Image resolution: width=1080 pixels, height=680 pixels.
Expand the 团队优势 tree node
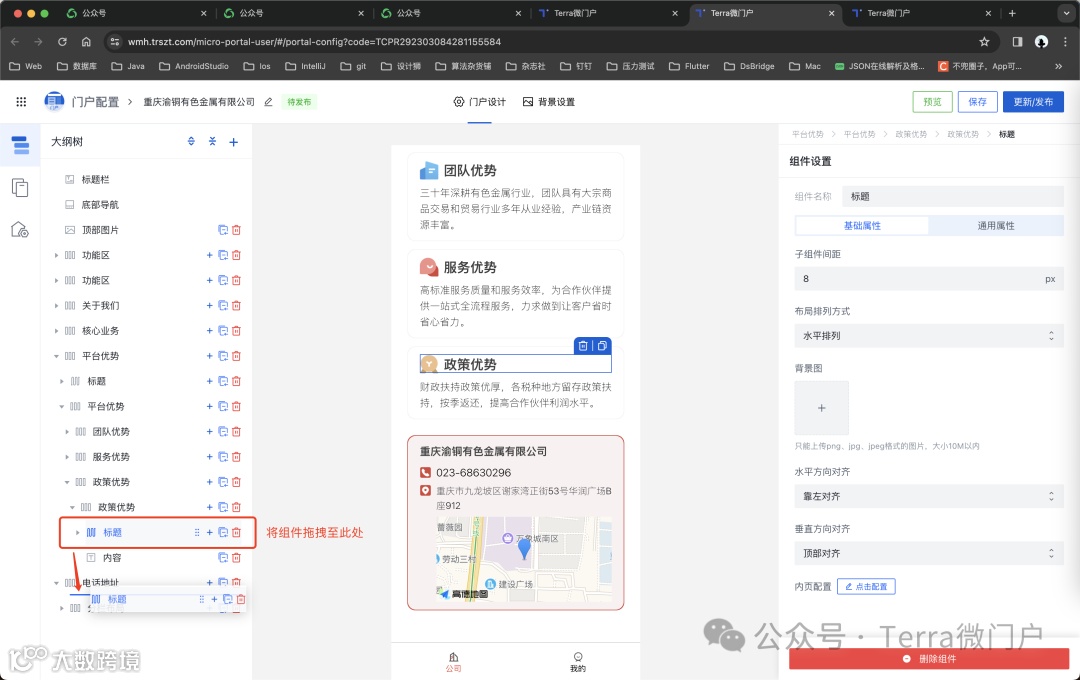67,432
